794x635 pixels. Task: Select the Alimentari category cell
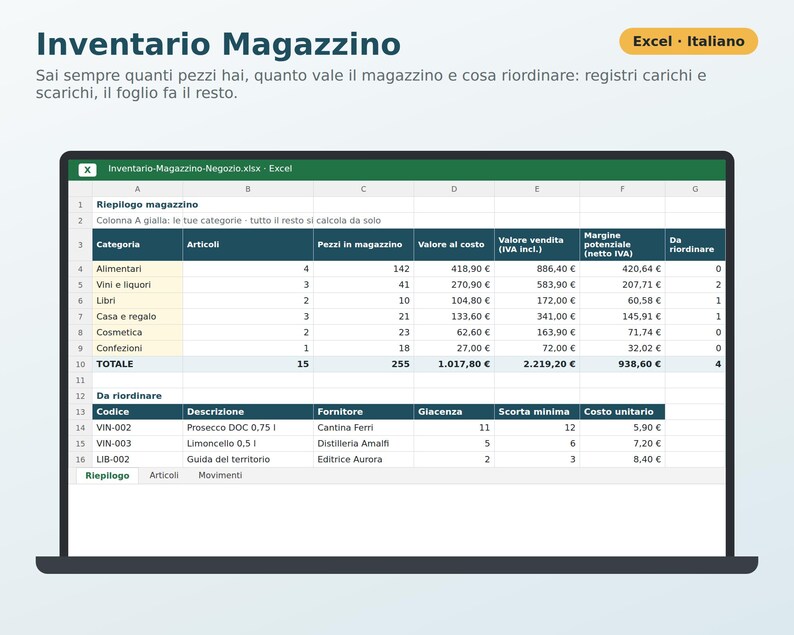[137, 269]
